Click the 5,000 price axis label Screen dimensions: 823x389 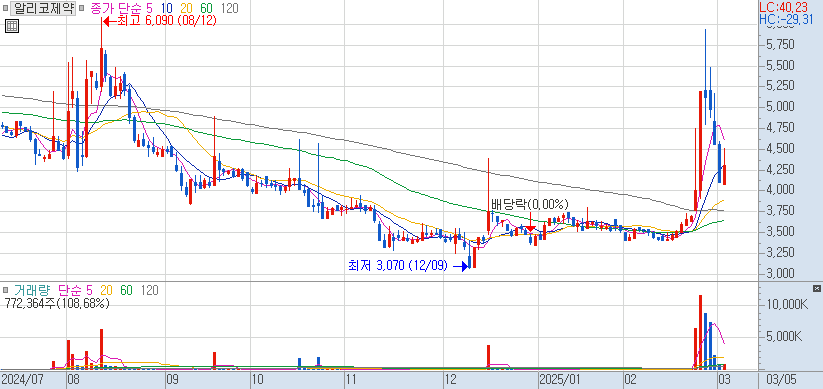[779, 107]
